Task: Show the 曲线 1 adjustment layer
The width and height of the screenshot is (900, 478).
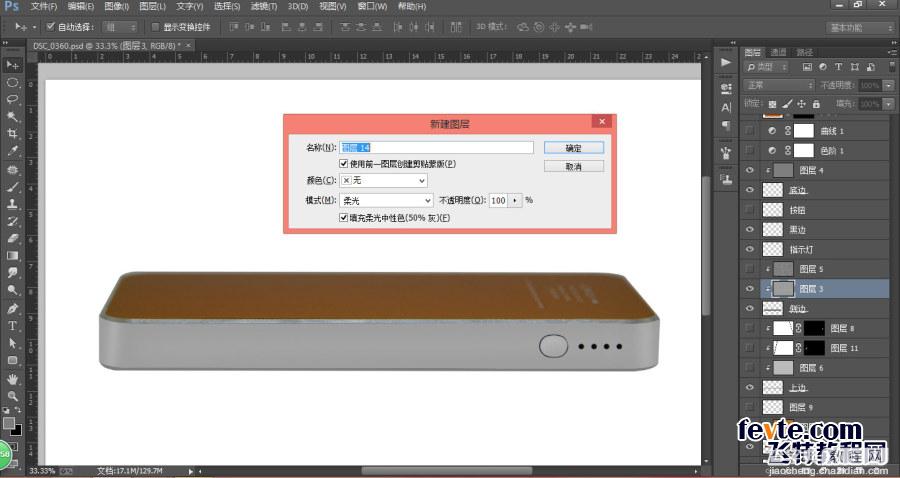Action: [750, 131]
